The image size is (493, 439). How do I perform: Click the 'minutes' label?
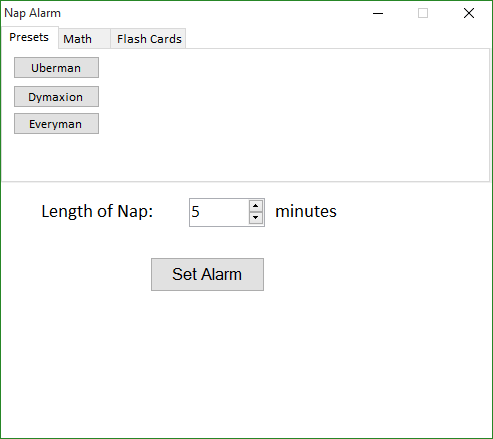tap(306, 211)
